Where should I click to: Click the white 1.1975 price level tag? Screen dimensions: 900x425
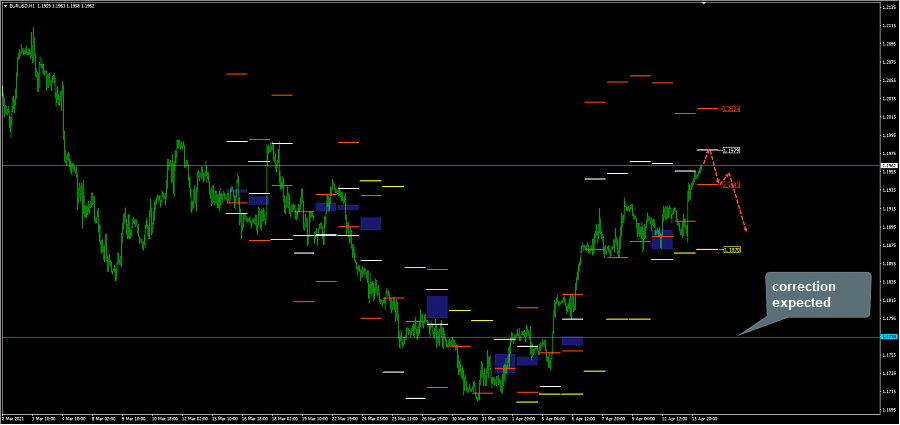point(731,150)
